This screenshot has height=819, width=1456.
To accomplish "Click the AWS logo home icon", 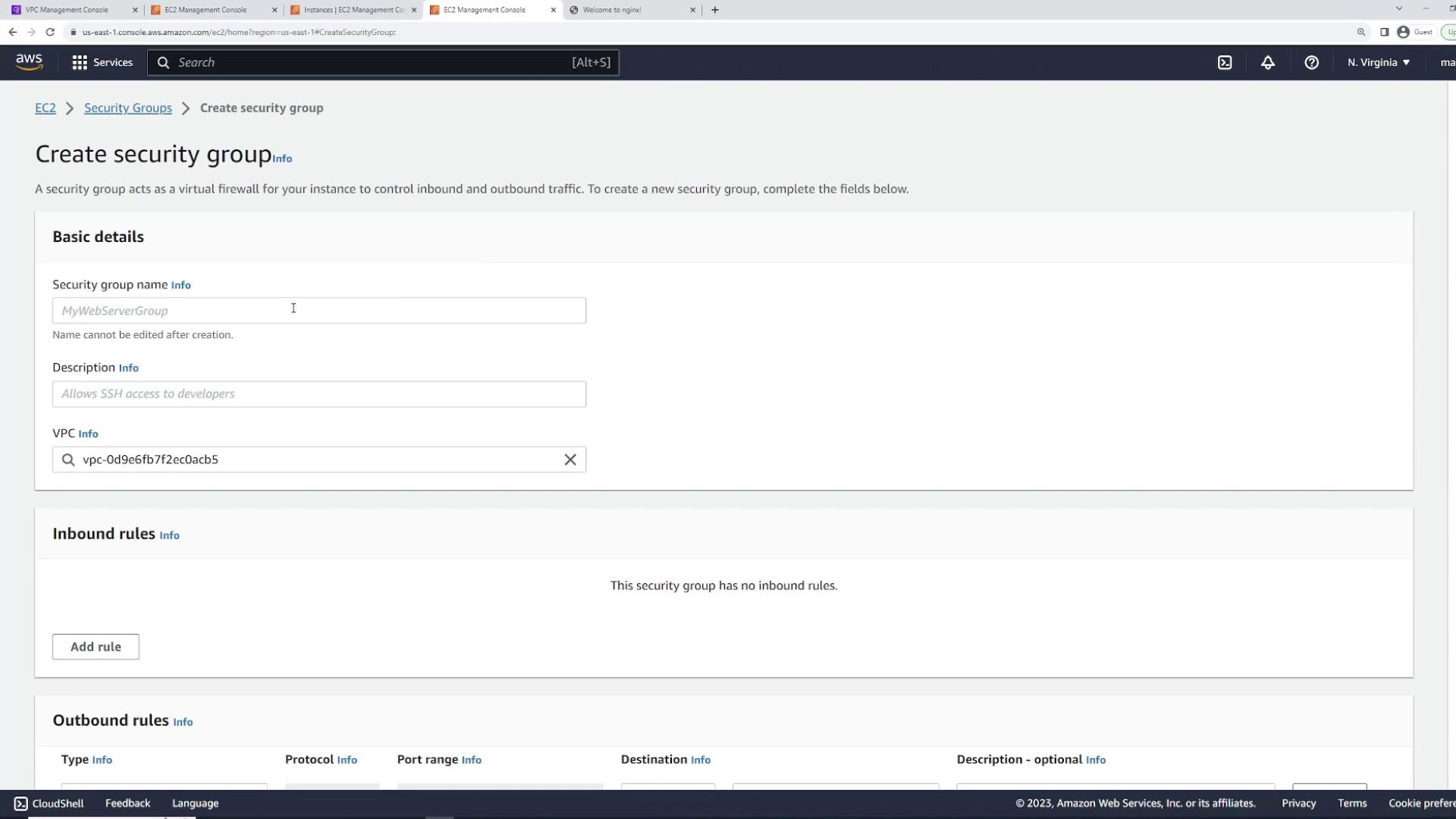I will pyautogui.click(x=29, y=62).
